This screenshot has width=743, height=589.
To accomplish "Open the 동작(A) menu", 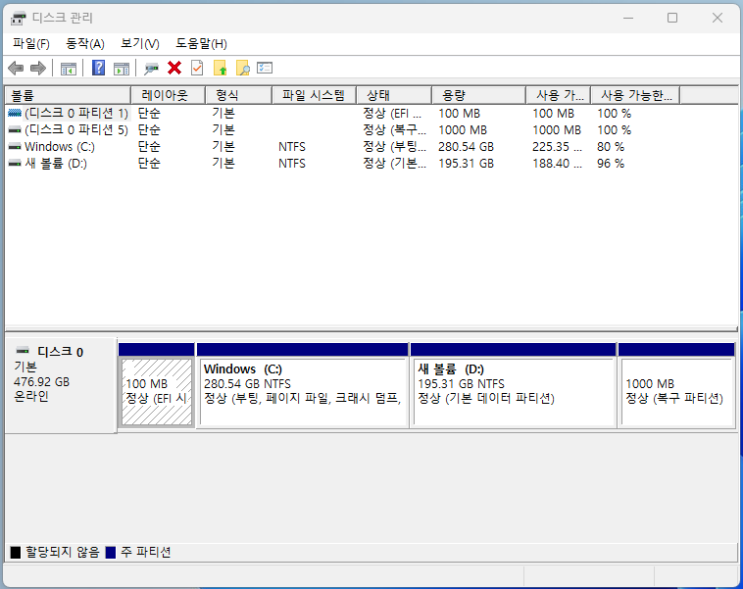I will click(x=85, y=44).
